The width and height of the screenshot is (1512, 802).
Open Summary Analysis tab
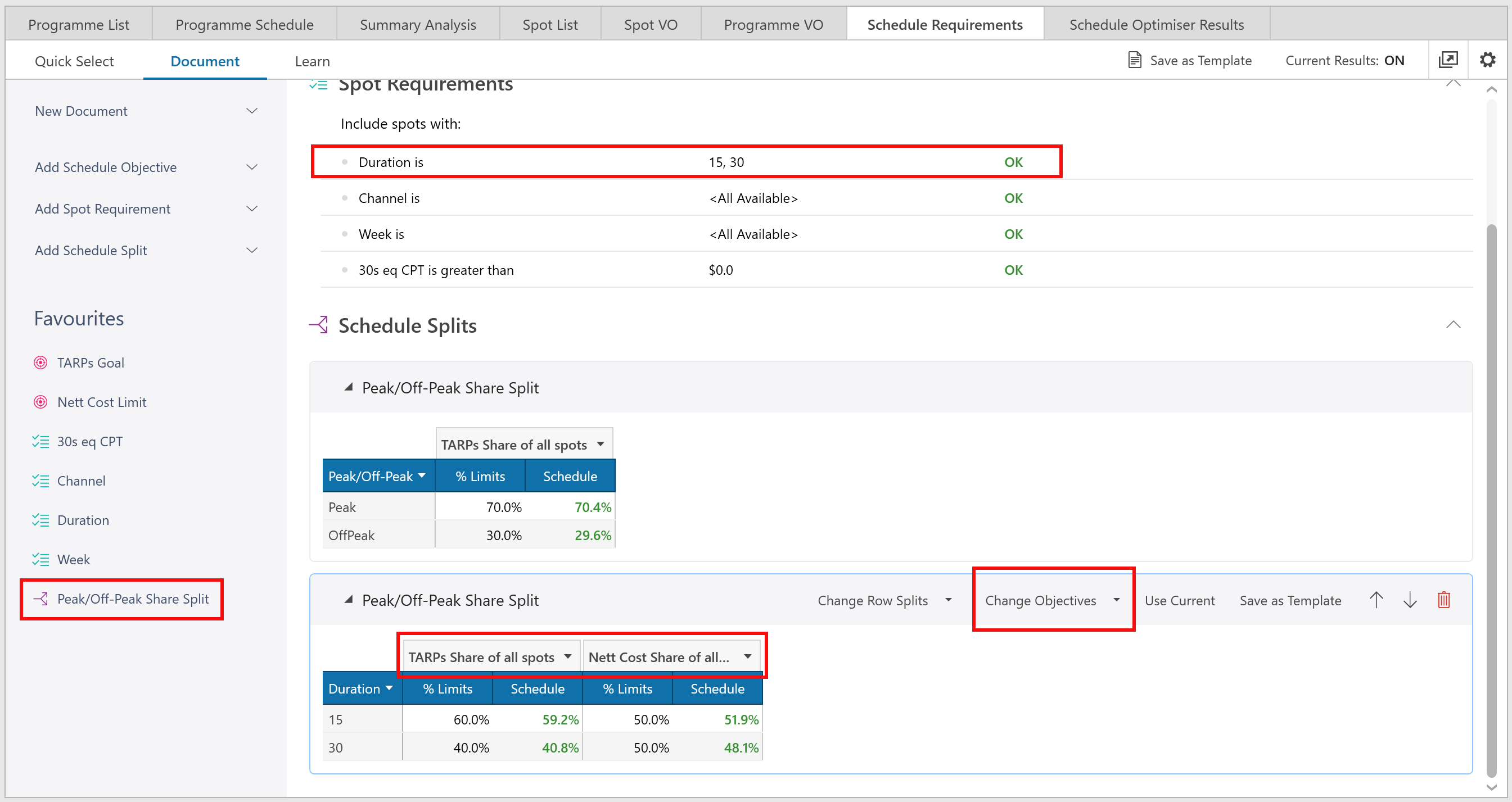[418, 25]
